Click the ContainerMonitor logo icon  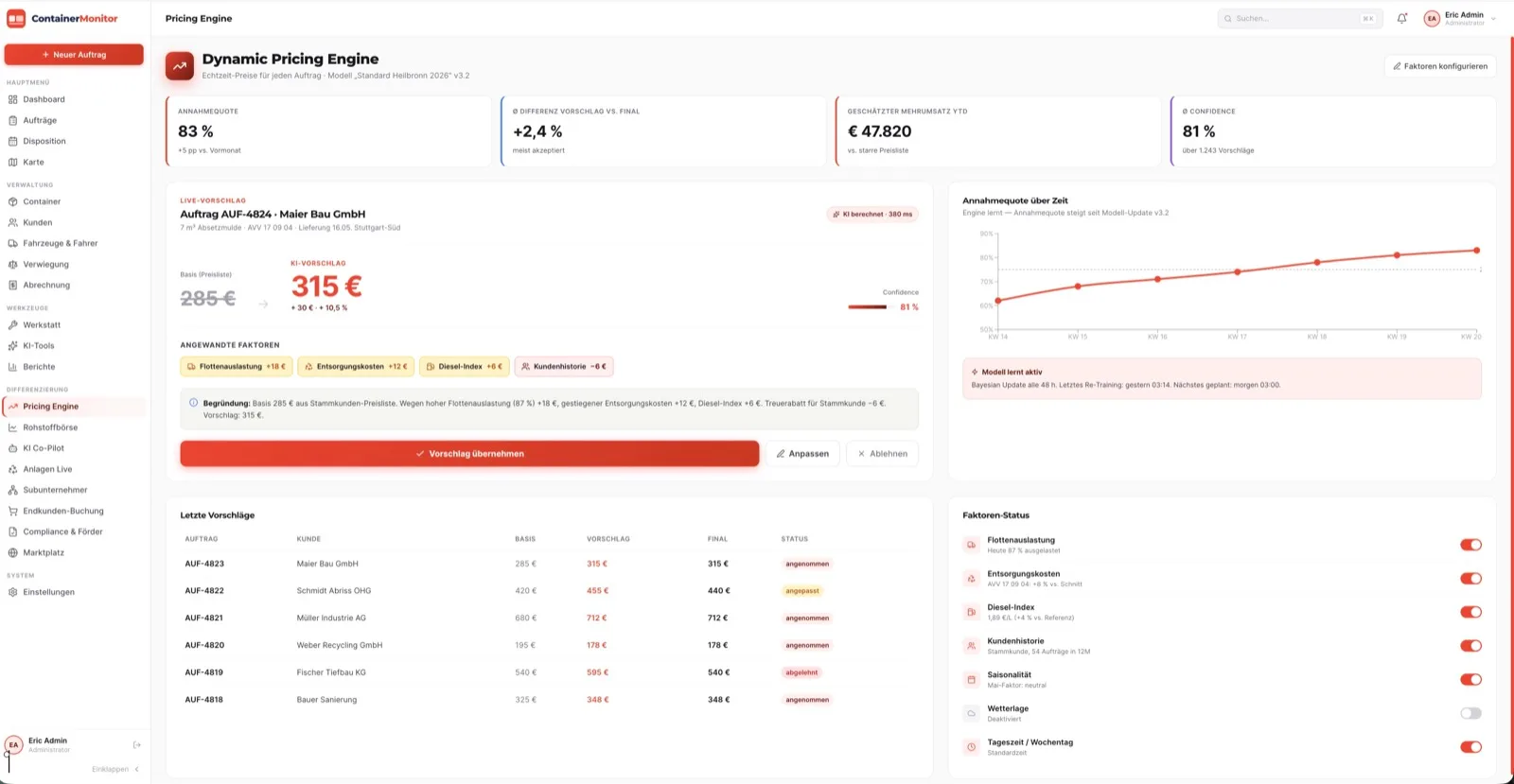[x=16, y=18]
